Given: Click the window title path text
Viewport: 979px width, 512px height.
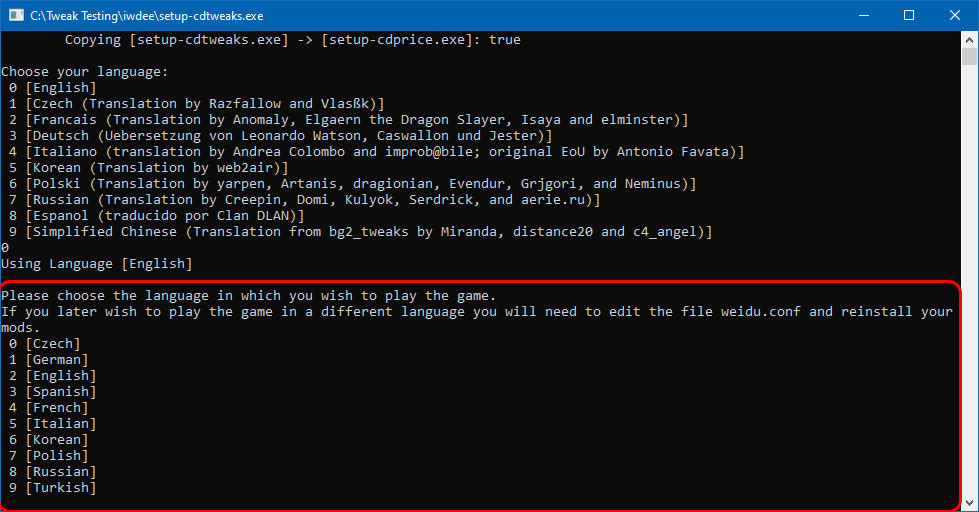Looking at the screenshot, I should point(150,15).
